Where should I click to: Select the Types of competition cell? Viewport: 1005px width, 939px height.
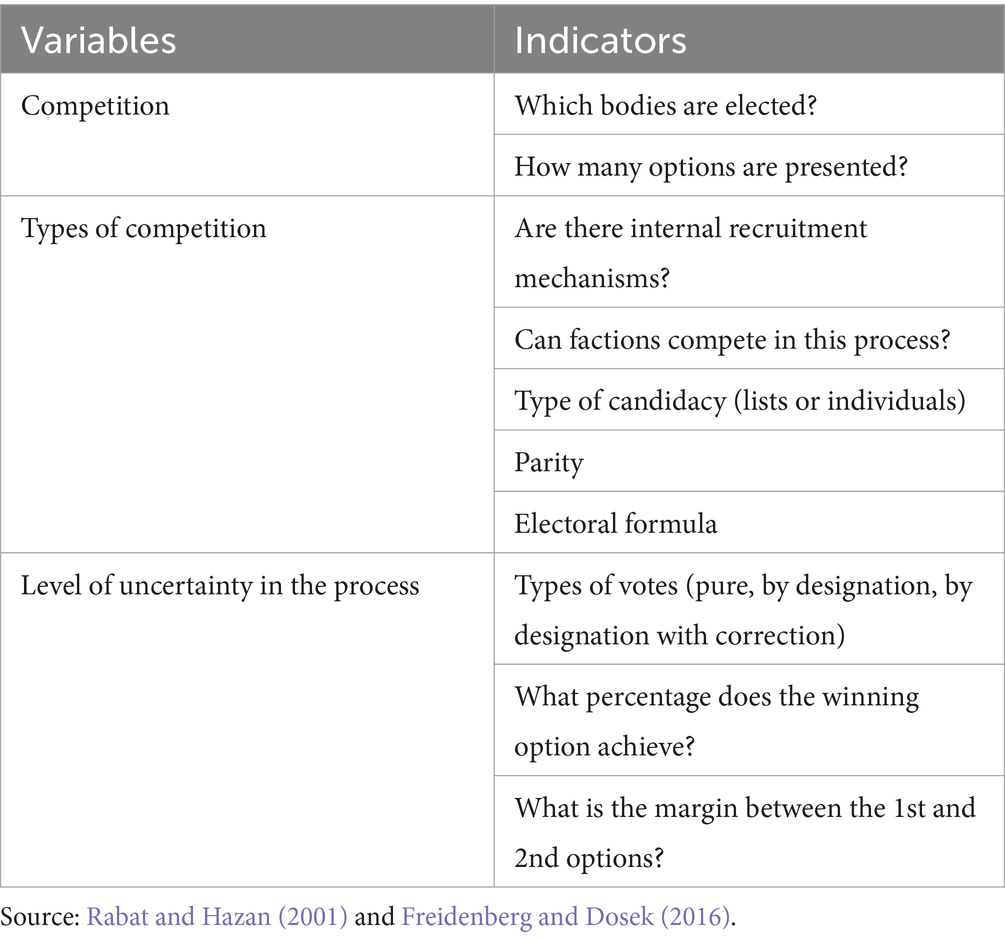247,374
